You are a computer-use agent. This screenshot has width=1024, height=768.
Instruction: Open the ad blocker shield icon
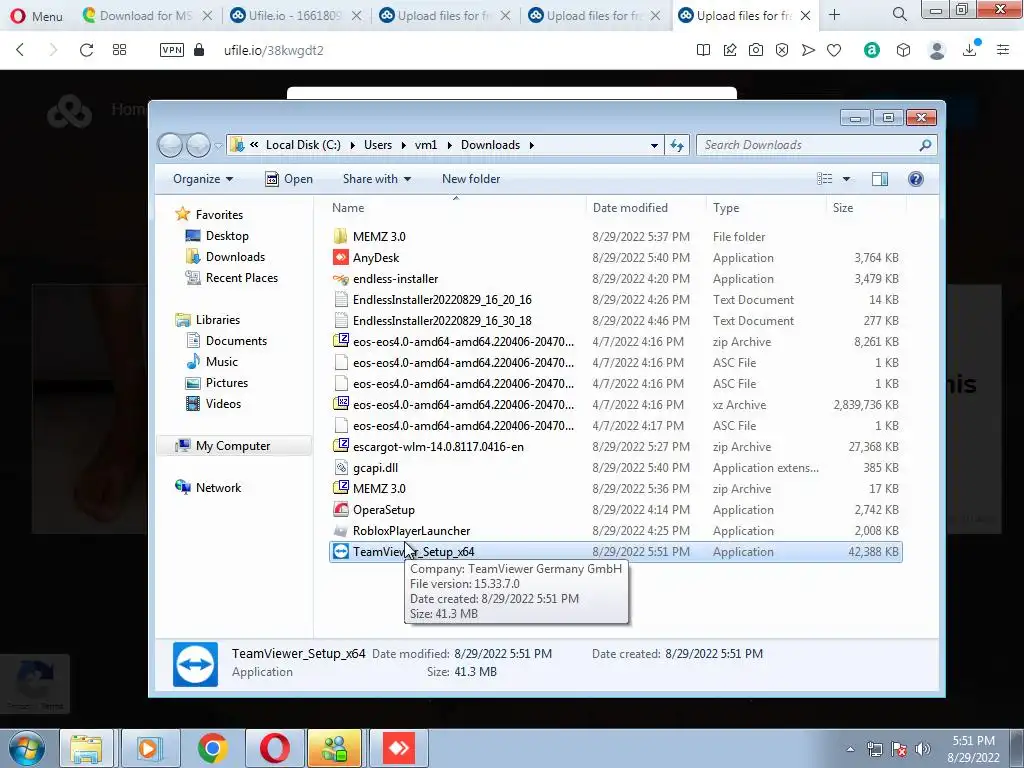[782, 50]
